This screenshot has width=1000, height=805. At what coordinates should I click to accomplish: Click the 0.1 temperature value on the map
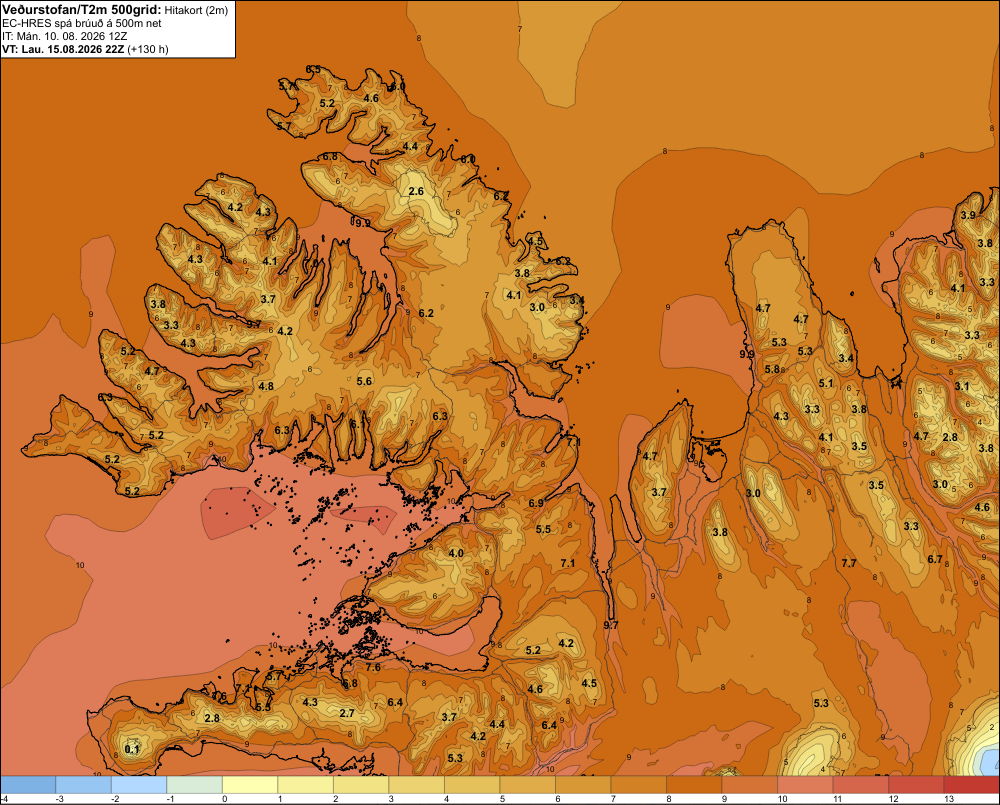[132, 749]
